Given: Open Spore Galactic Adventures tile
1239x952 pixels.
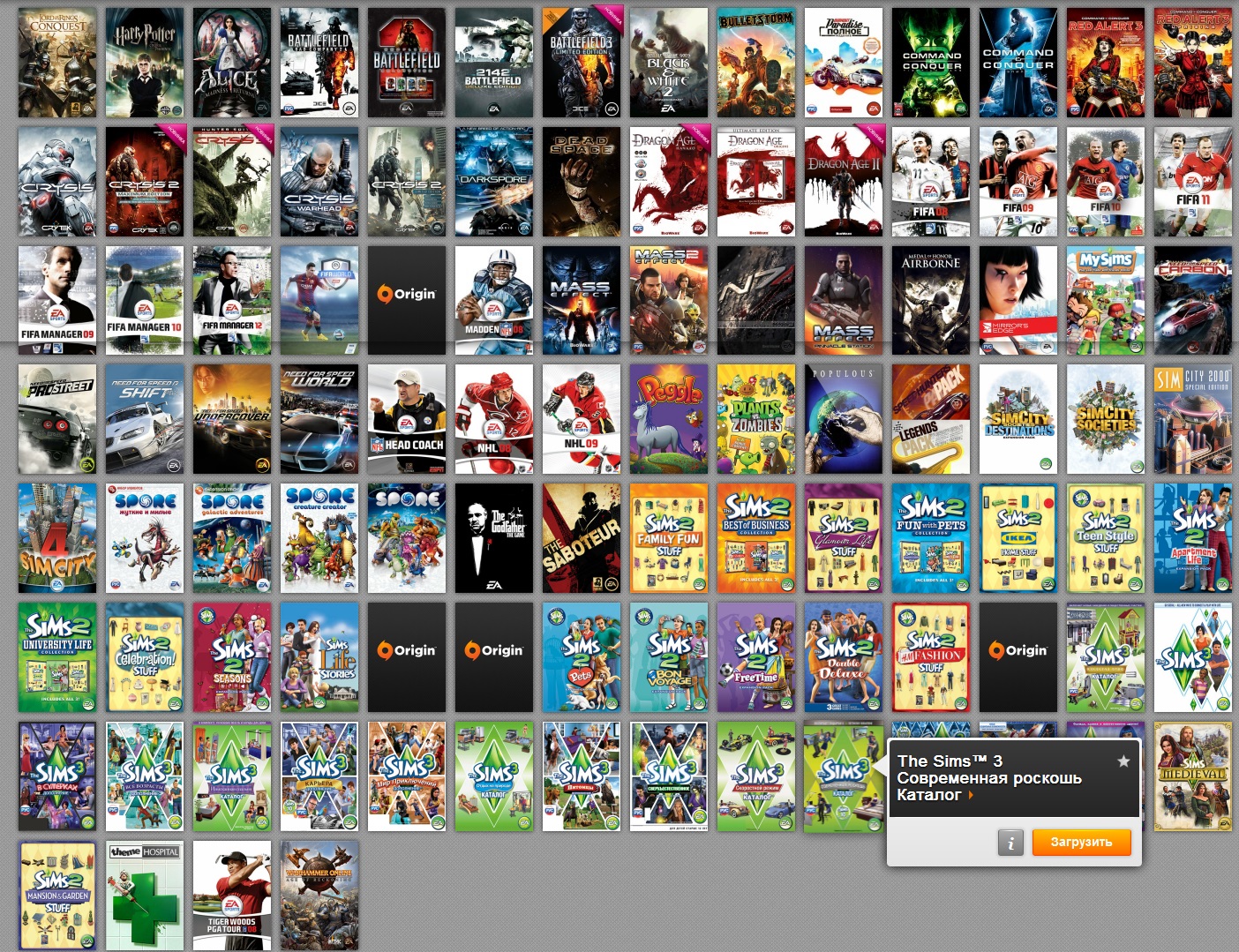Looking at the screenshot, I should coord(232,538).
